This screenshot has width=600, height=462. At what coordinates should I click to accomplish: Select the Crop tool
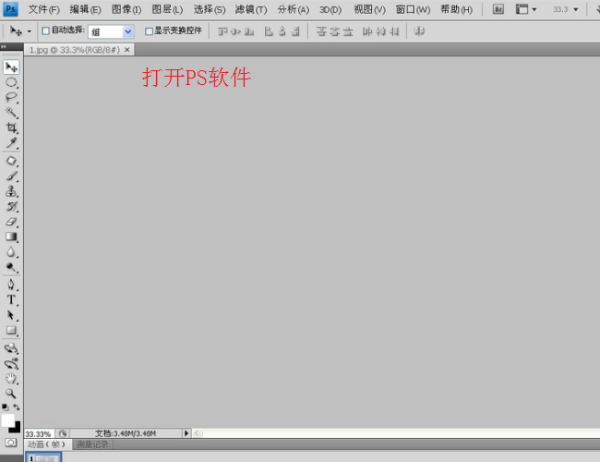tap(11, 128)
